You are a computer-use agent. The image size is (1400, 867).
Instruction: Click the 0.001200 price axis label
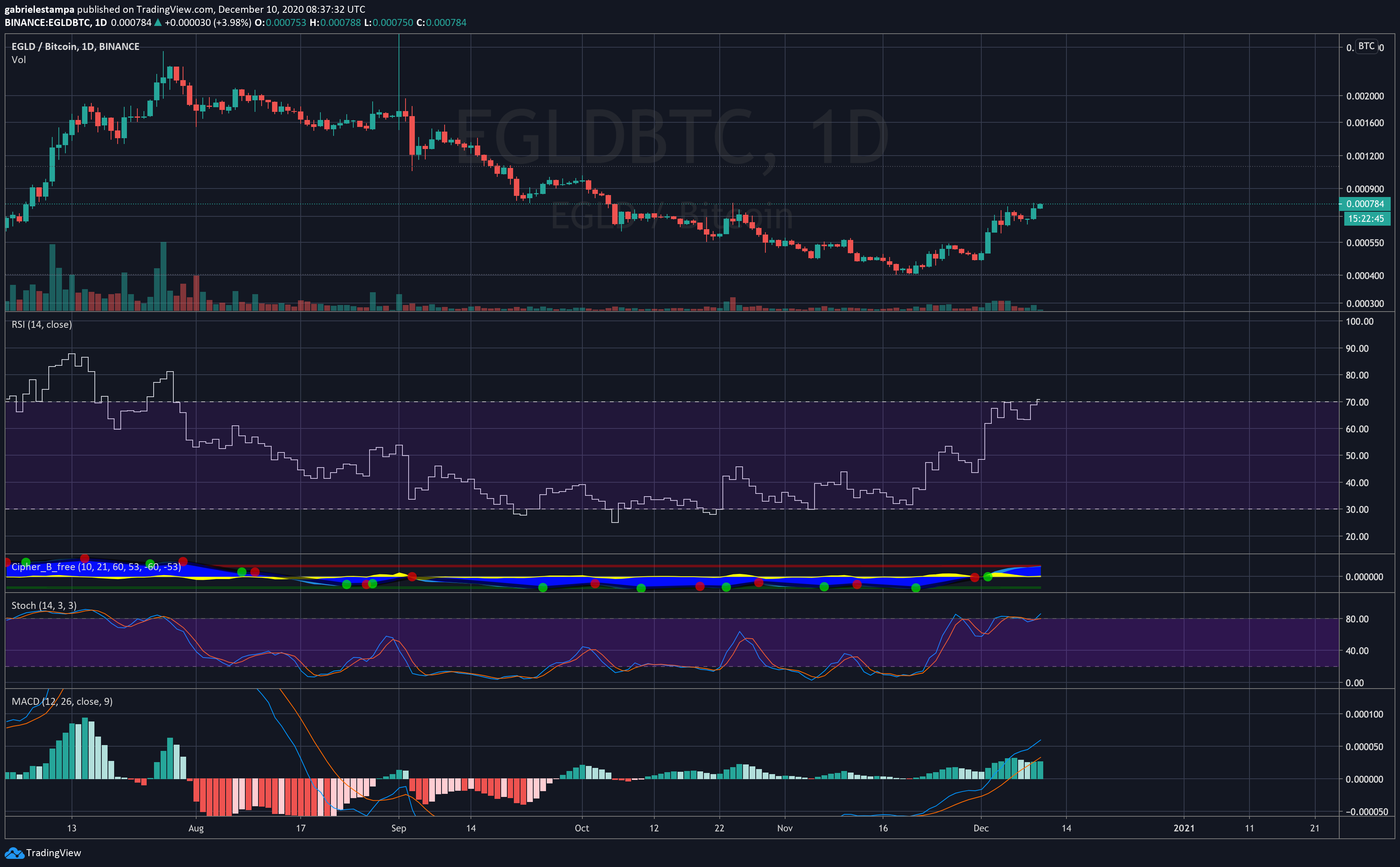tap(1364, 156)
